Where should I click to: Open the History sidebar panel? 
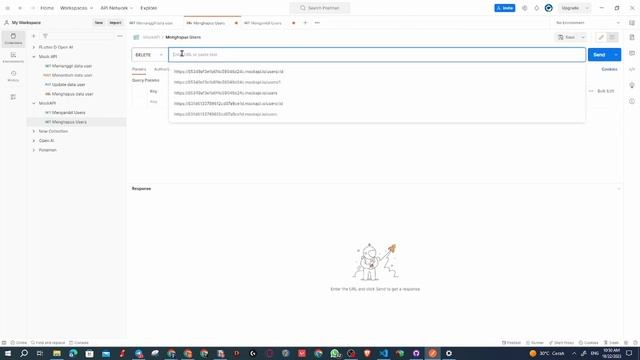coord(13,76)
